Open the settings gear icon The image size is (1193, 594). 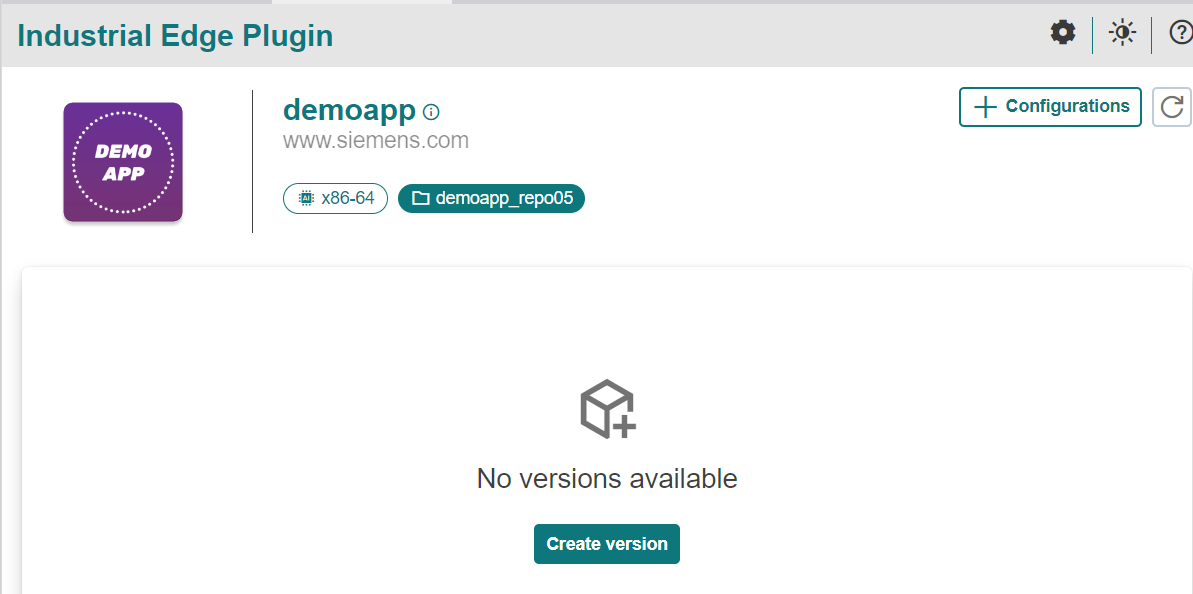tap(1062, 33)
